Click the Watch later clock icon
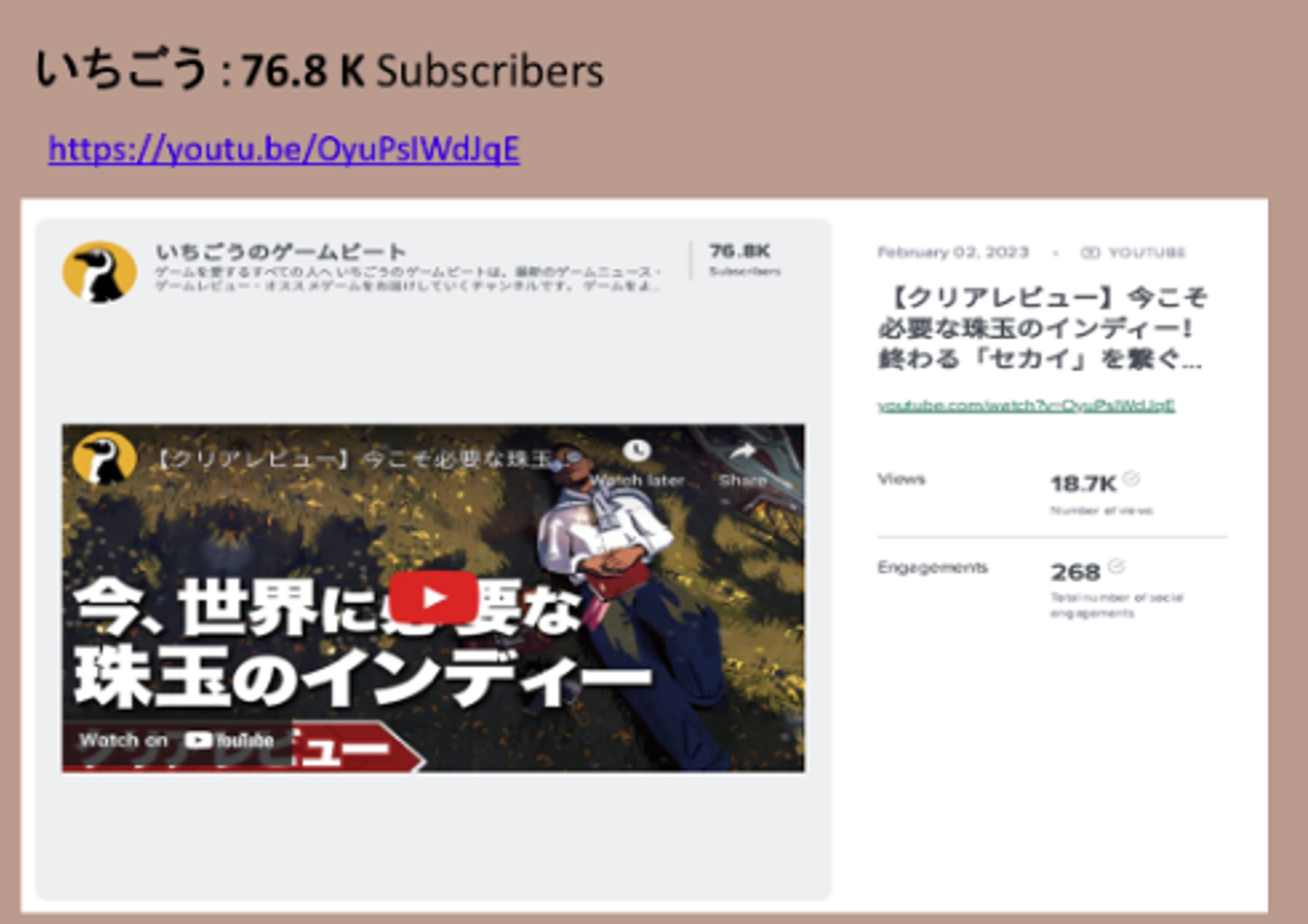 click(637, 451)
